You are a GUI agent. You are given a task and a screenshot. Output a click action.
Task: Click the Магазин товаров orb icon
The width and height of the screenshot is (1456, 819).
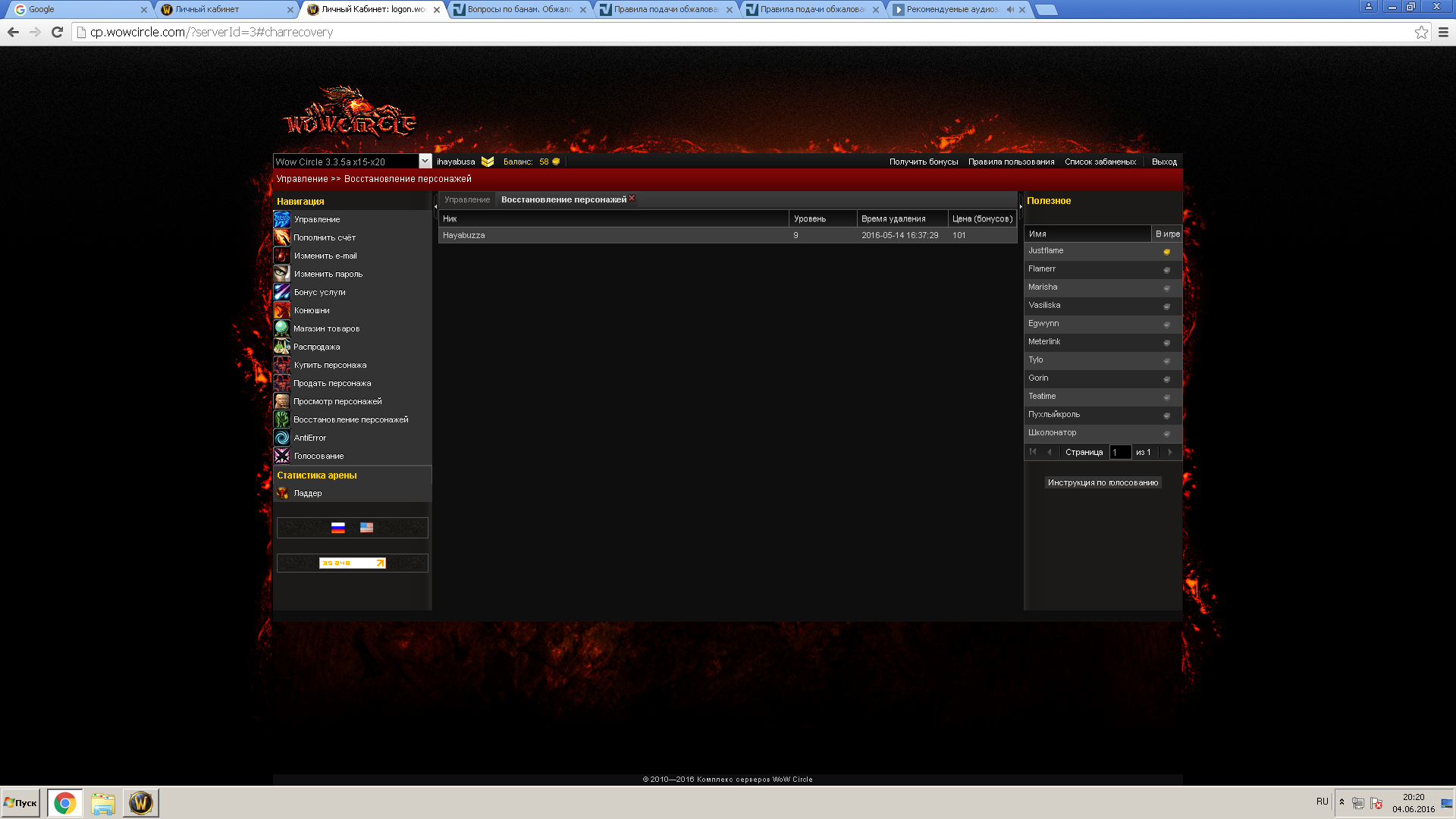click(x=281, y=328)
